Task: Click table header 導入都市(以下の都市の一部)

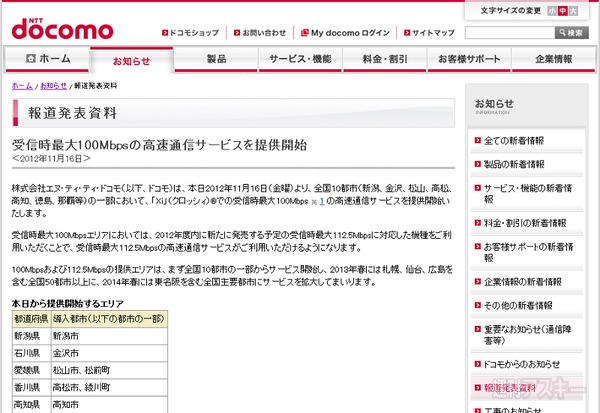Action: [x=109, y=319]
